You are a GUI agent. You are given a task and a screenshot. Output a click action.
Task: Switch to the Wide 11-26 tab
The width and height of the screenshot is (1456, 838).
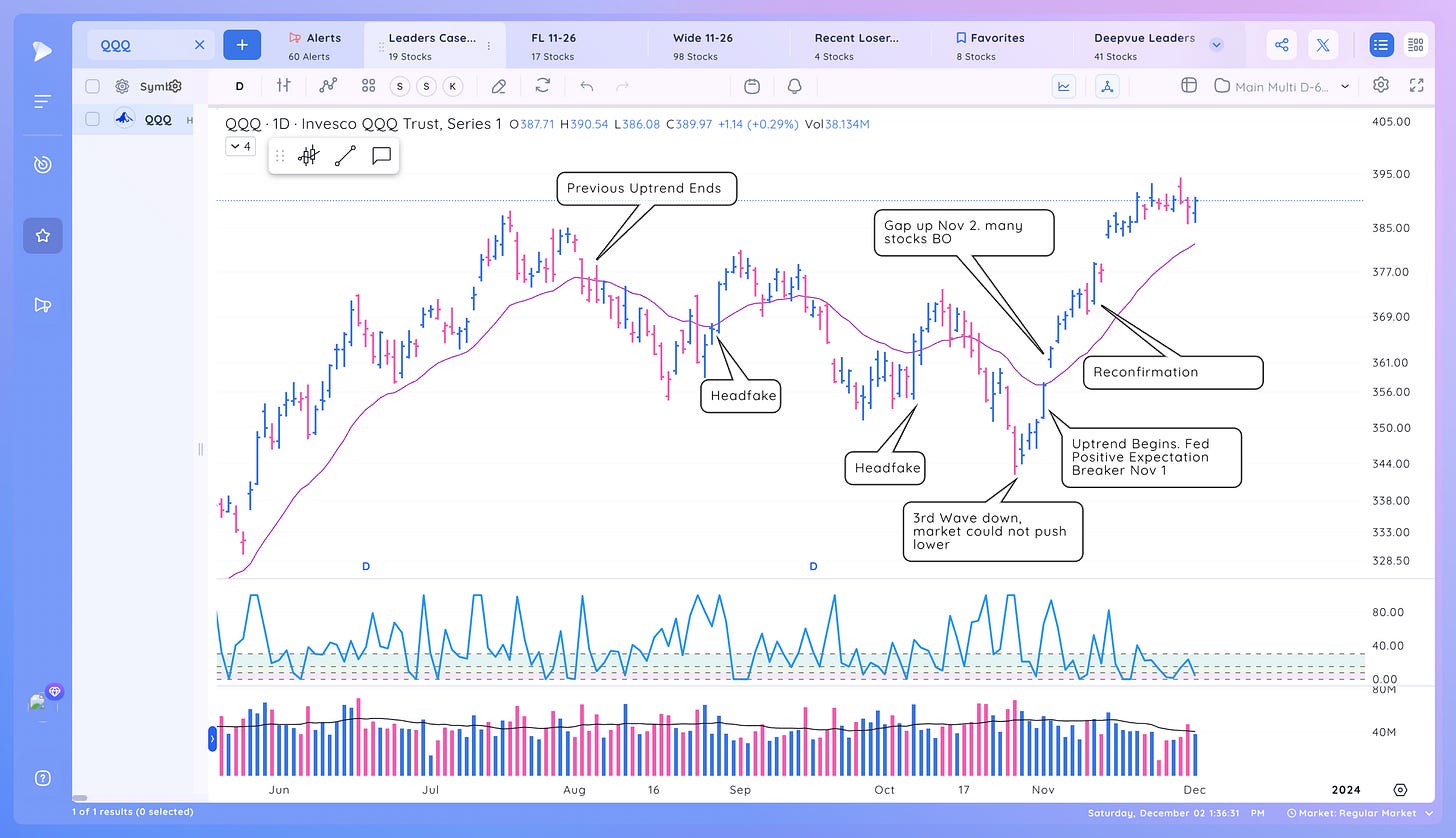(x=702, y=46)
